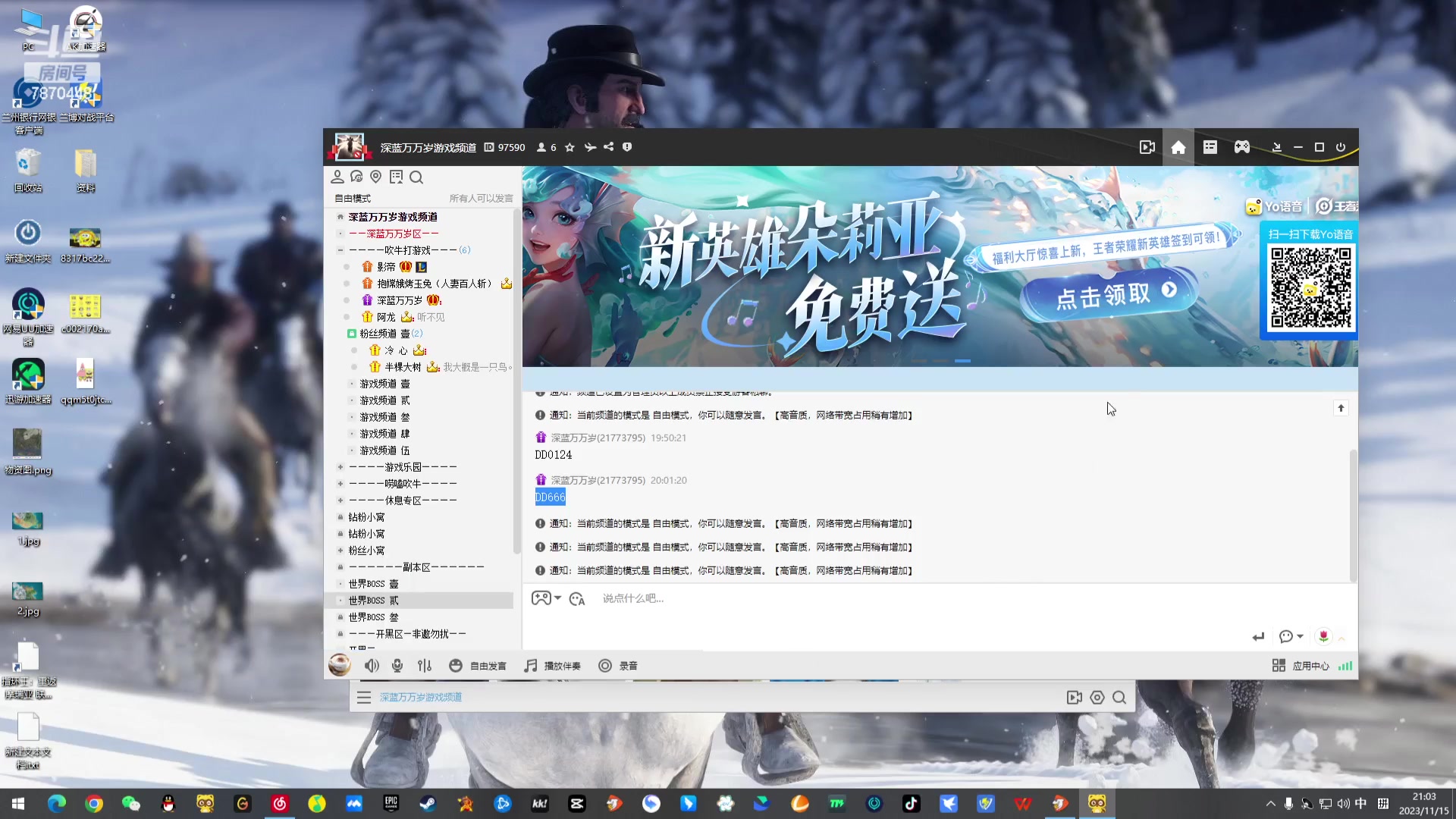
Task: Share the channel with share icon
Action: pos(608,147)
